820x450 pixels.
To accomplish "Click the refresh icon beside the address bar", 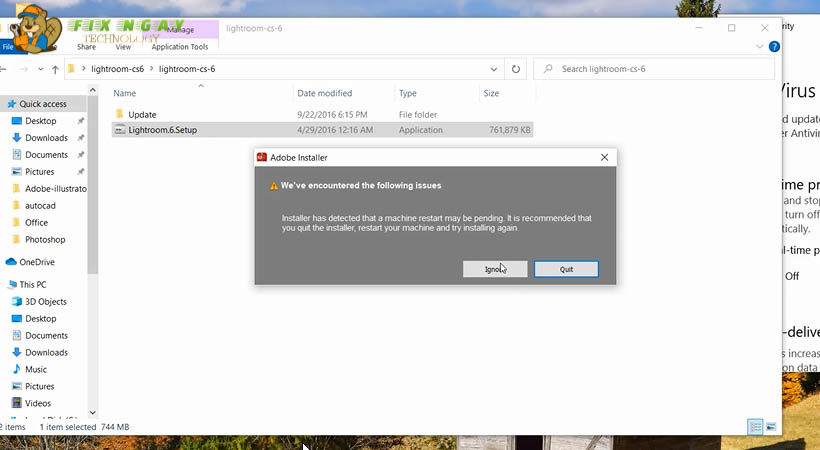I will (x=516, y=69).
